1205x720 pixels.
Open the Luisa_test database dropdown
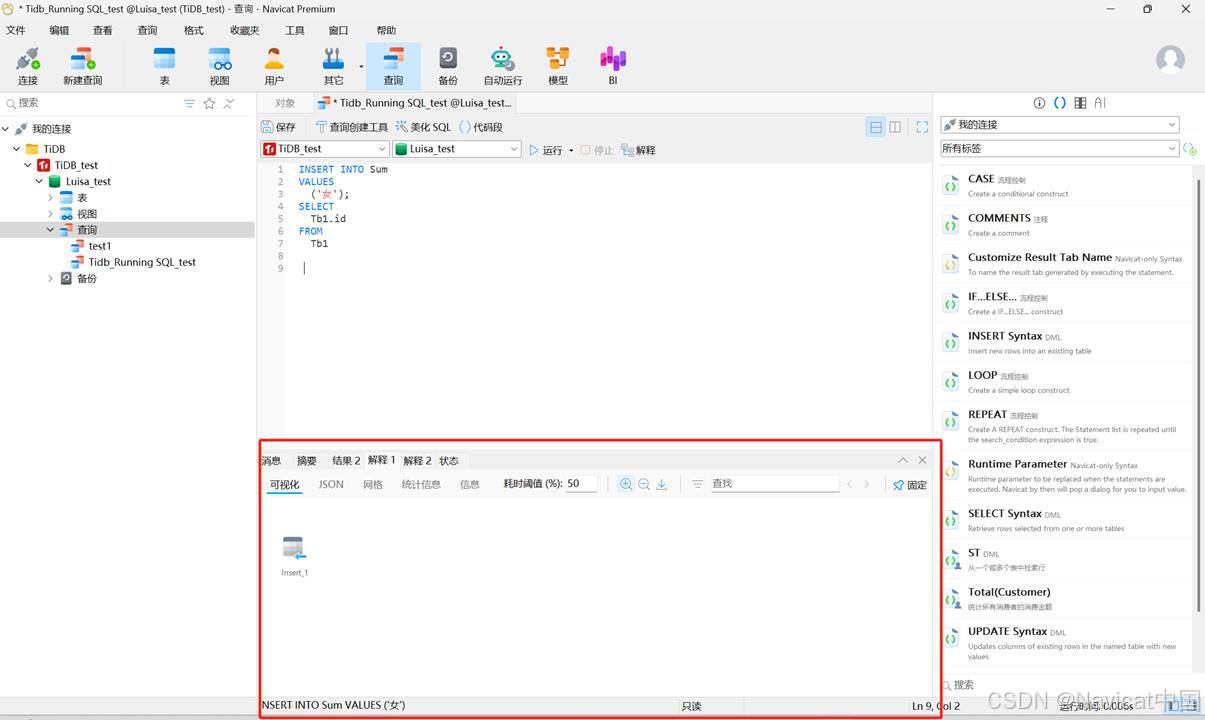click(x=457, y=149)
